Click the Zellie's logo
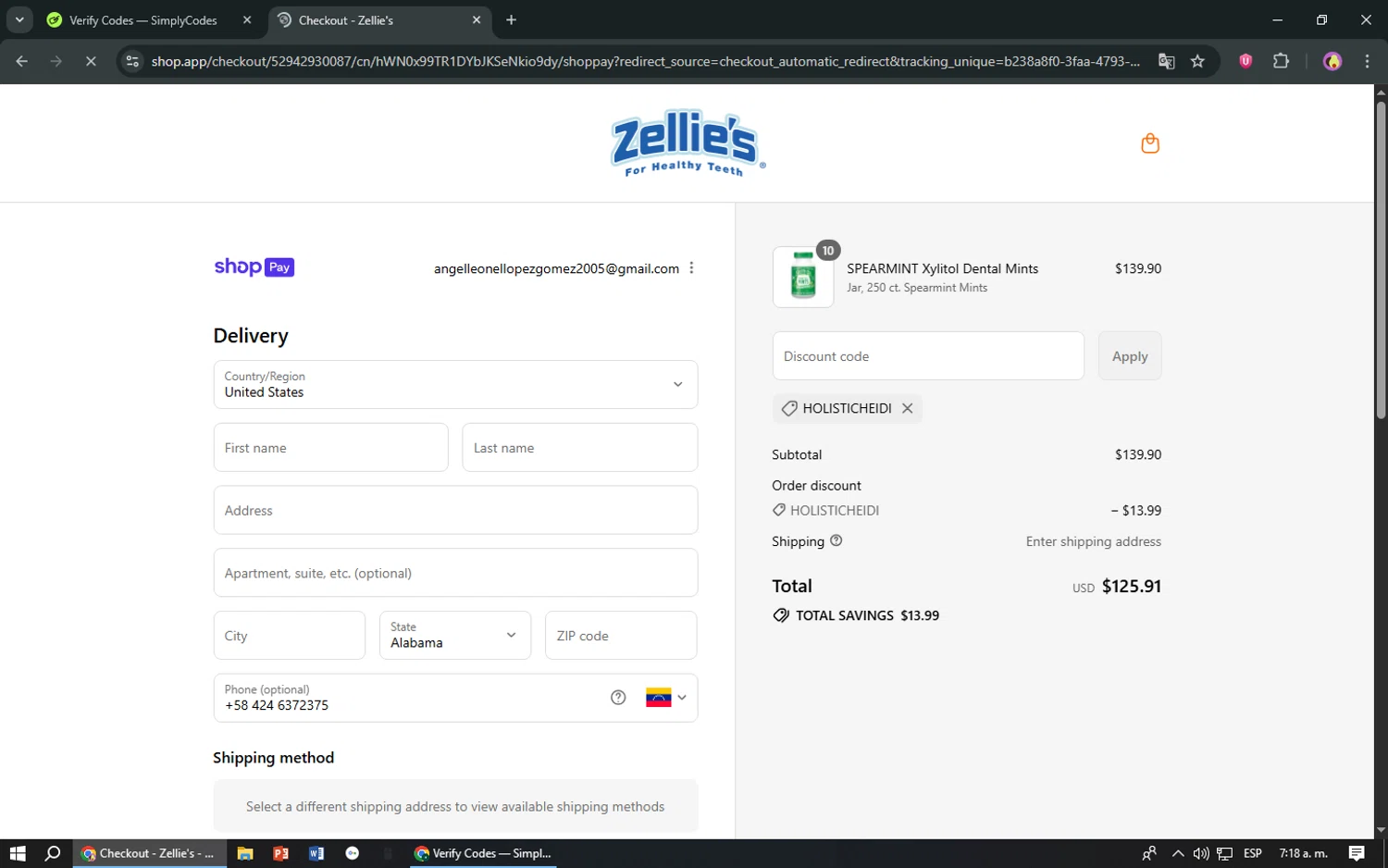 click(x=688, y=143)
